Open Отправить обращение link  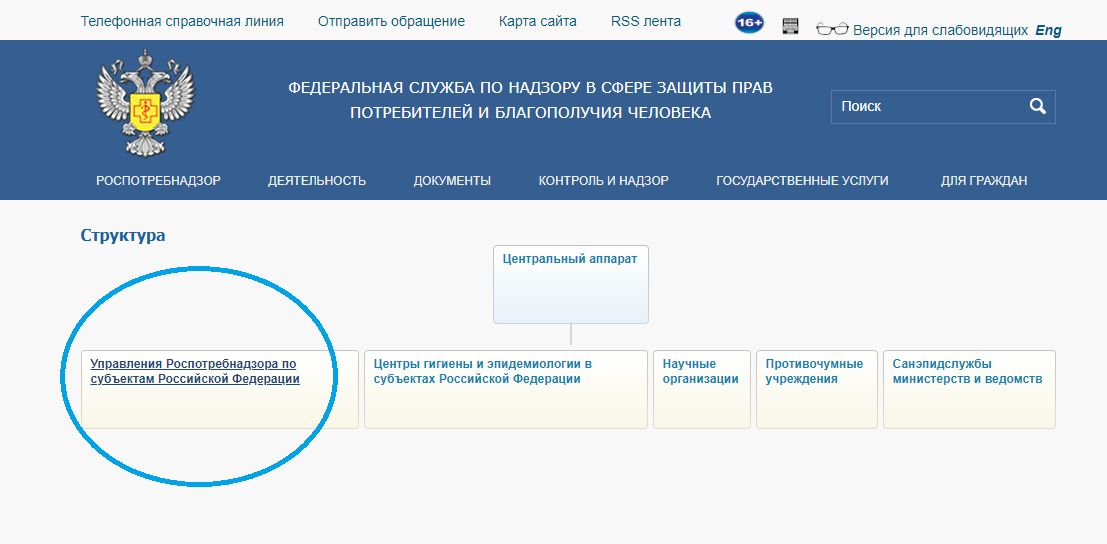[x=391, y=21]
